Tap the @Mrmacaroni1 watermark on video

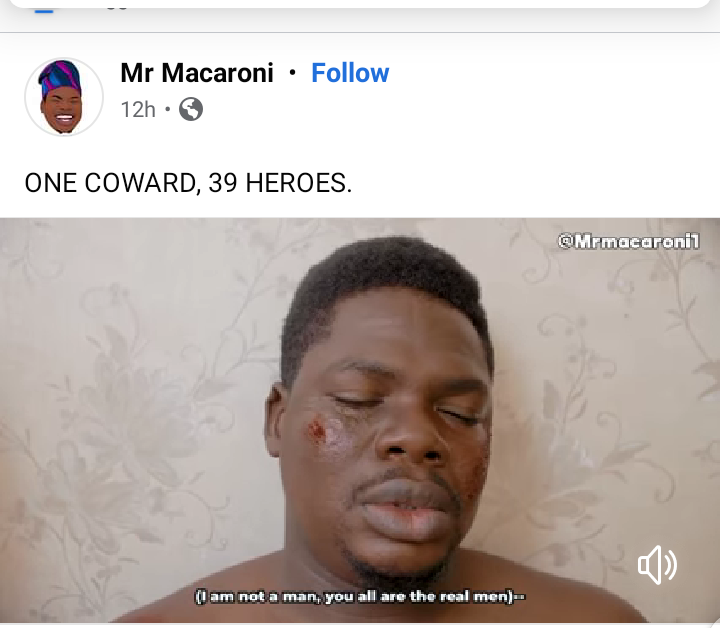tap(629, 241)
